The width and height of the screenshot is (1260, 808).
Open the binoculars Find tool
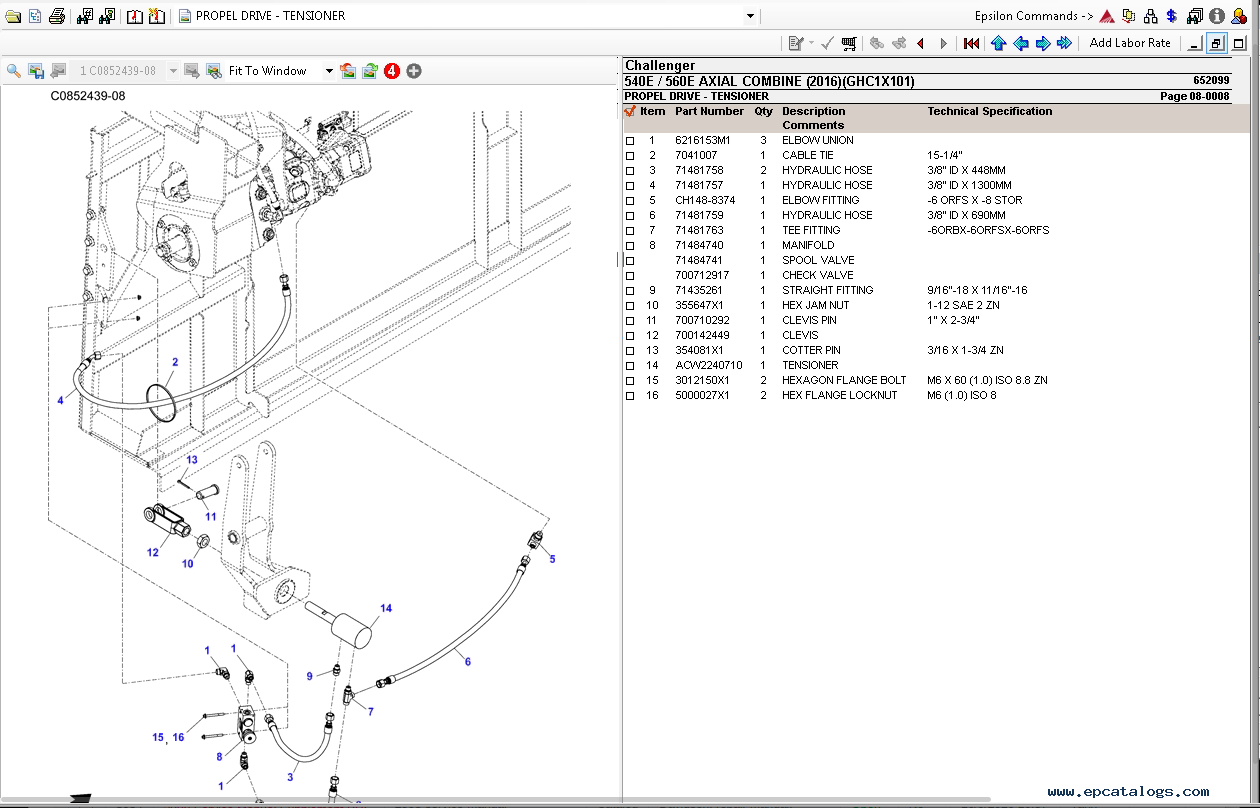point(85,16)
